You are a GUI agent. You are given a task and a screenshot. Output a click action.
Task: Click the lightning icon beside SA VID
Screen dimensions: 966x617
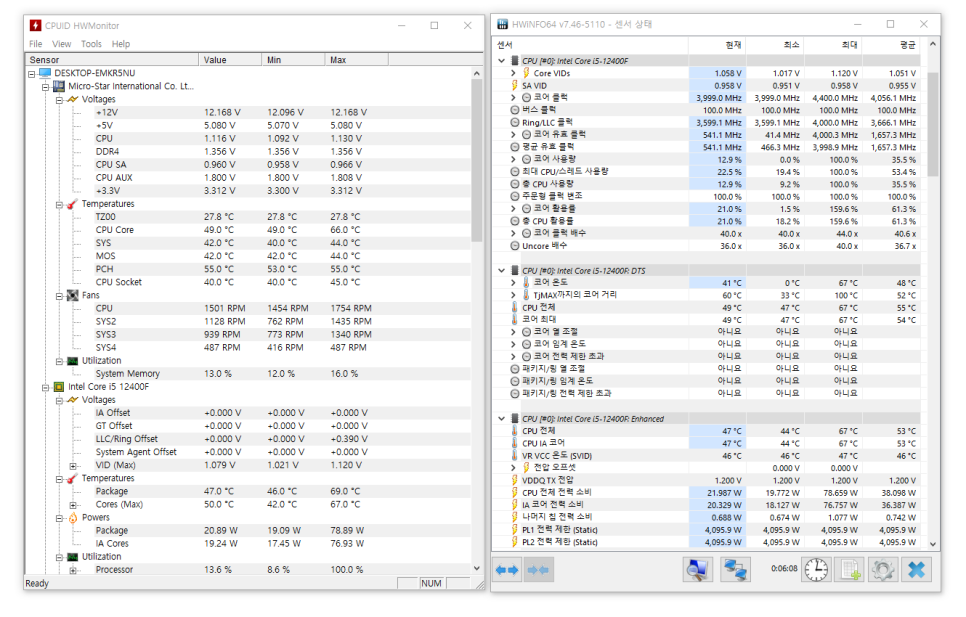click(x=514, y=86)
